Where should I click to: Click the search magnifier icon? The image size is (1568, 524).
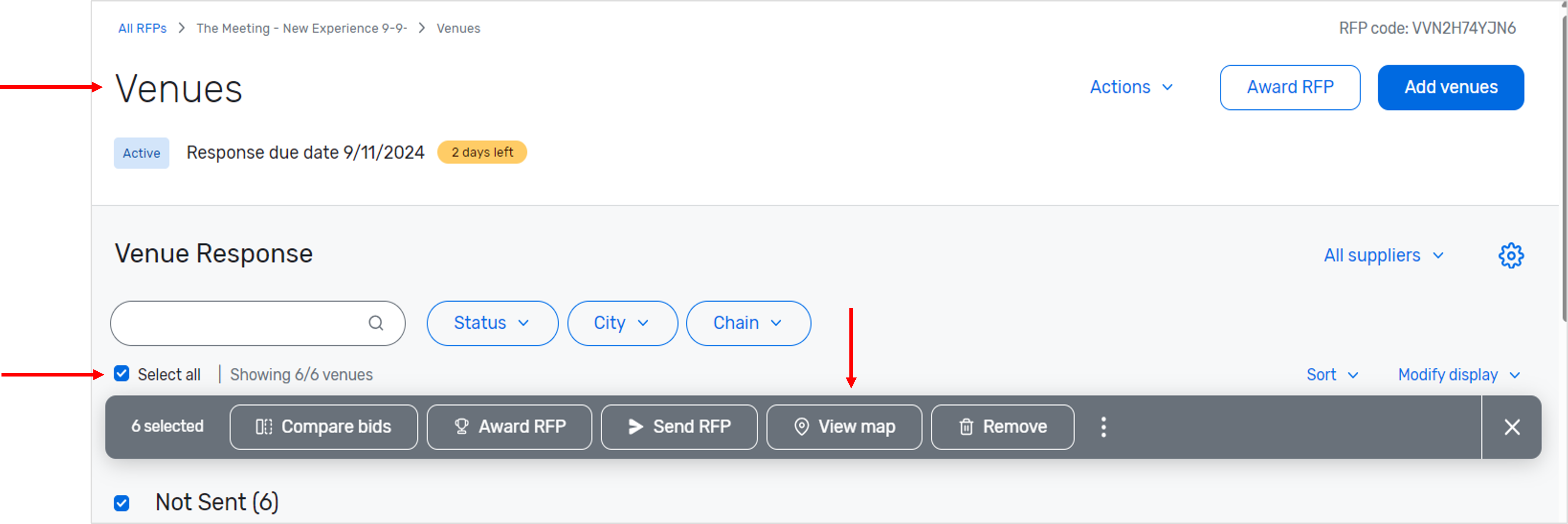coord(376,323)
